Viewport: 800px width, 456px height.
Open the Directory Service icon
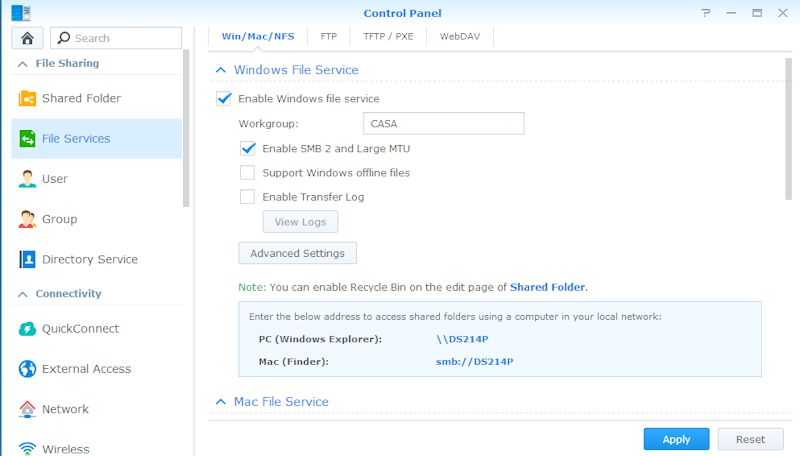click(x=27, y=259)
